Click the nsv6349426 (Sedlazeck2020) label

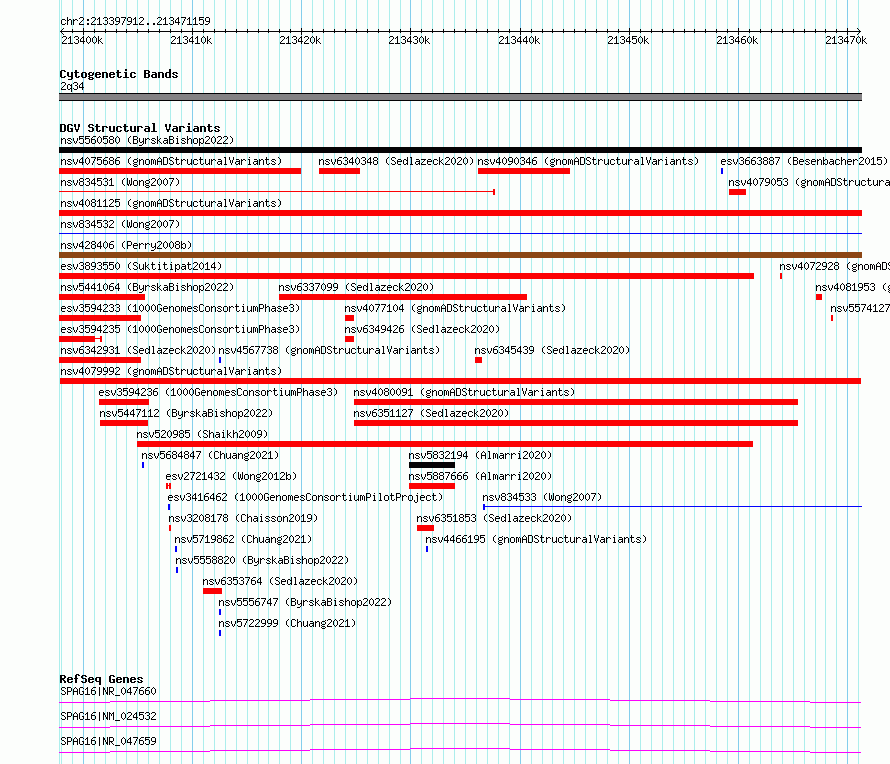pos(422,329)
